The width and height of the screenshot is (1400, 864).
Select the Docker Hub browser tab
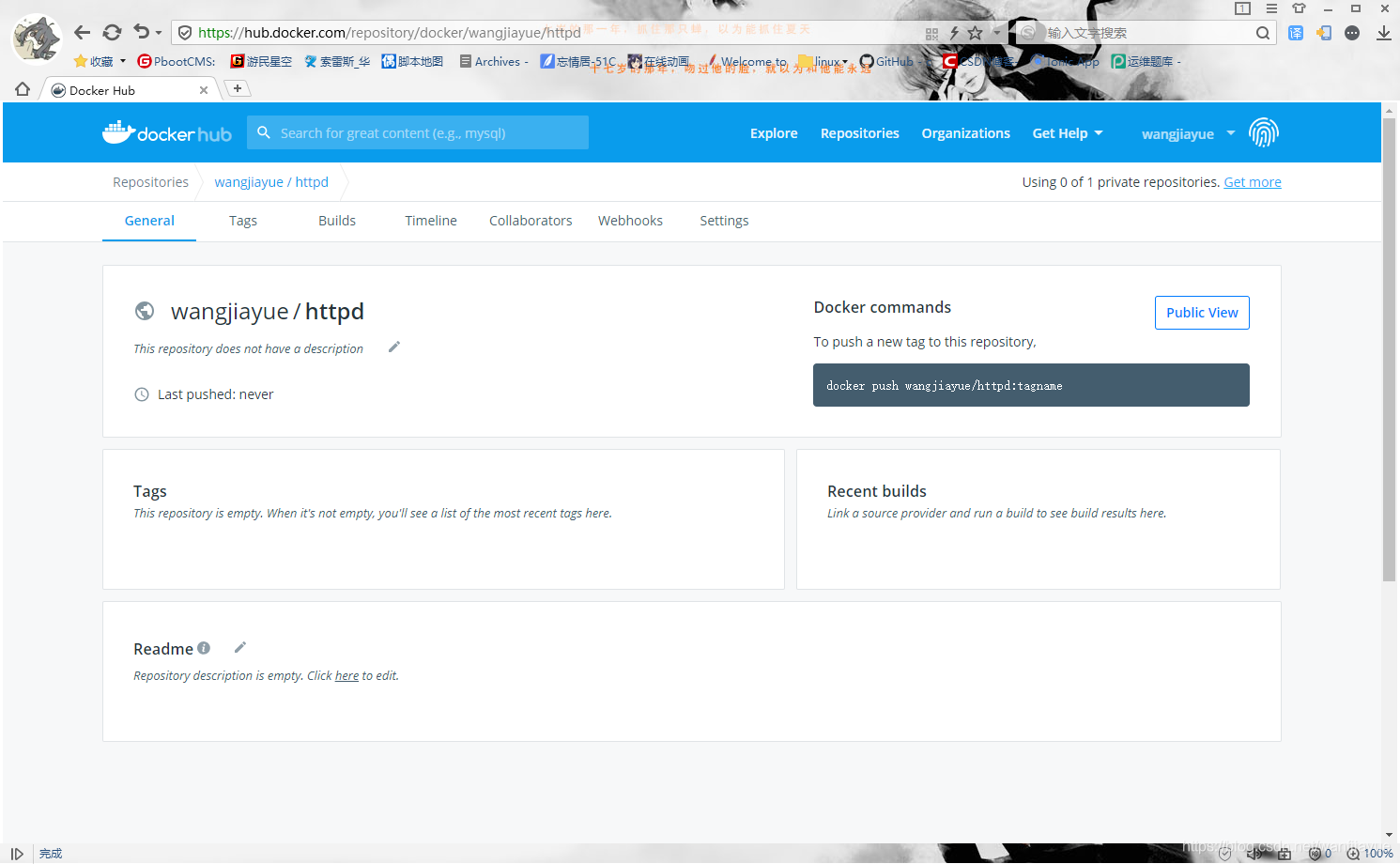click(x=131, y=90)
